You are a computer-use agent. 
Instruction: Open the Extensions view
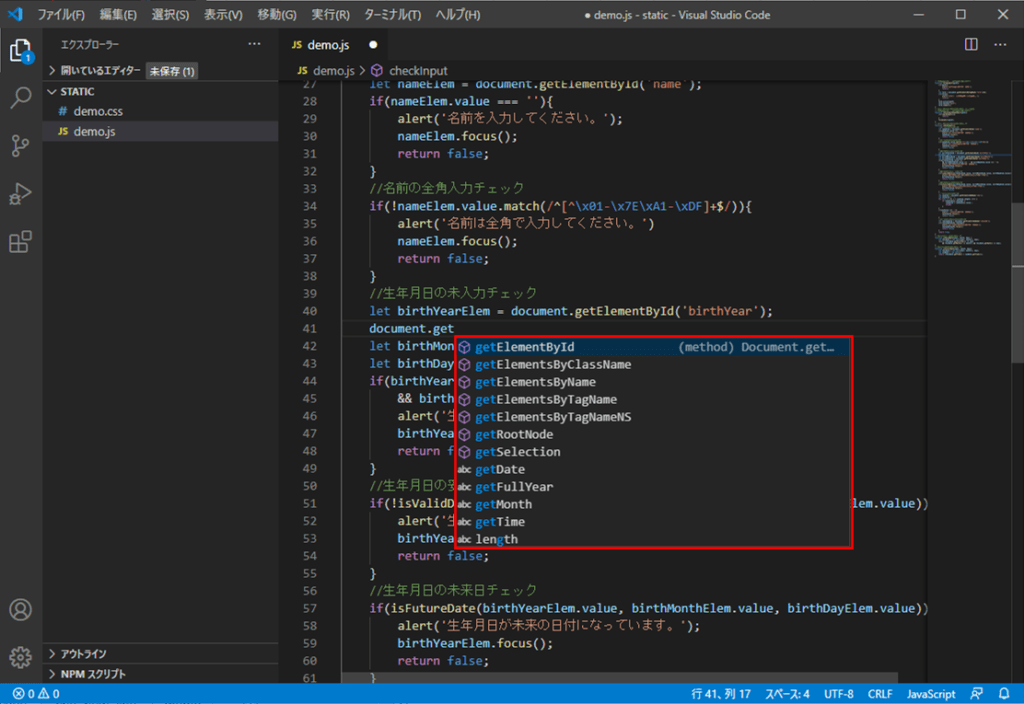pyautogui.click(x=20, y=242)
